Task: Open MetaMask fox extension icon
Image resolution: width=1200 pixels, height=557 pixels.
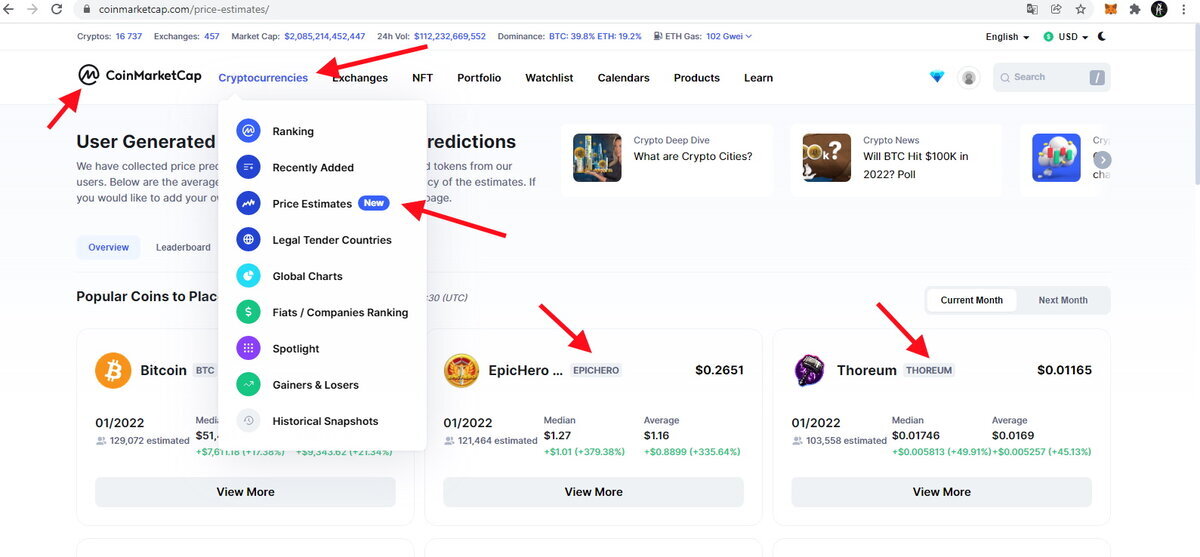Action: click(1111, 9)
